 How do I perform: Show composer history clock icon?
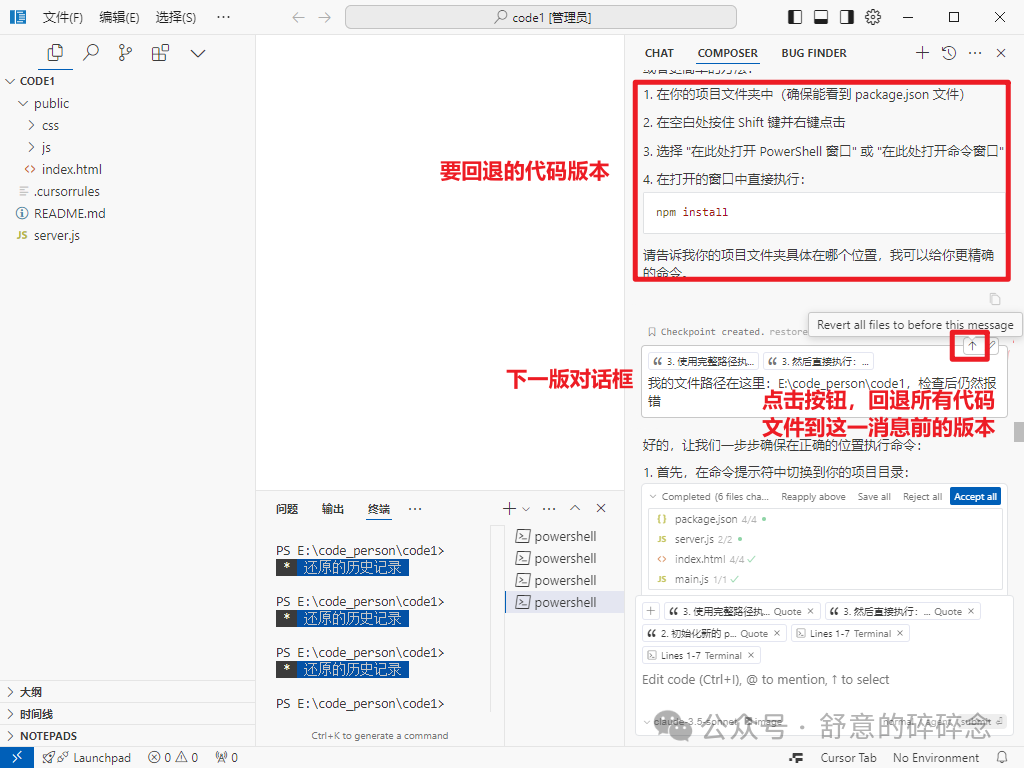(949, 53)
